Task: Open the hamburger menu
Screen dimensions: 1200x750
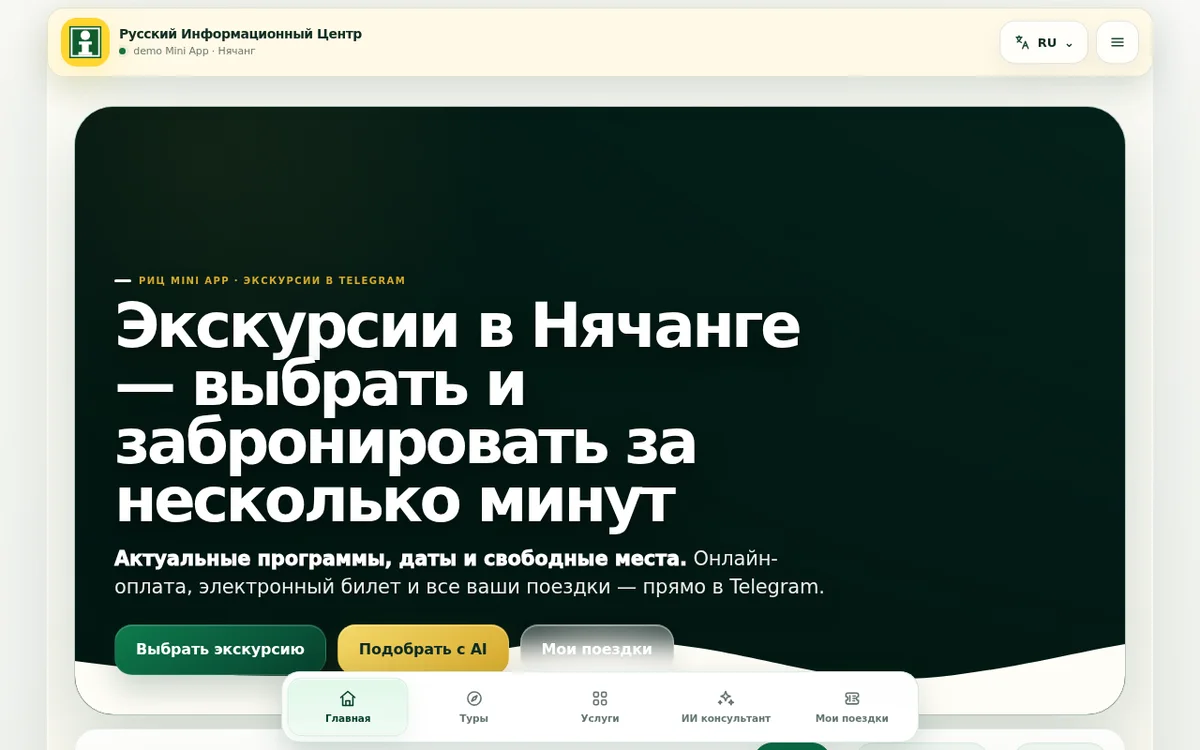Action: 1117,42
